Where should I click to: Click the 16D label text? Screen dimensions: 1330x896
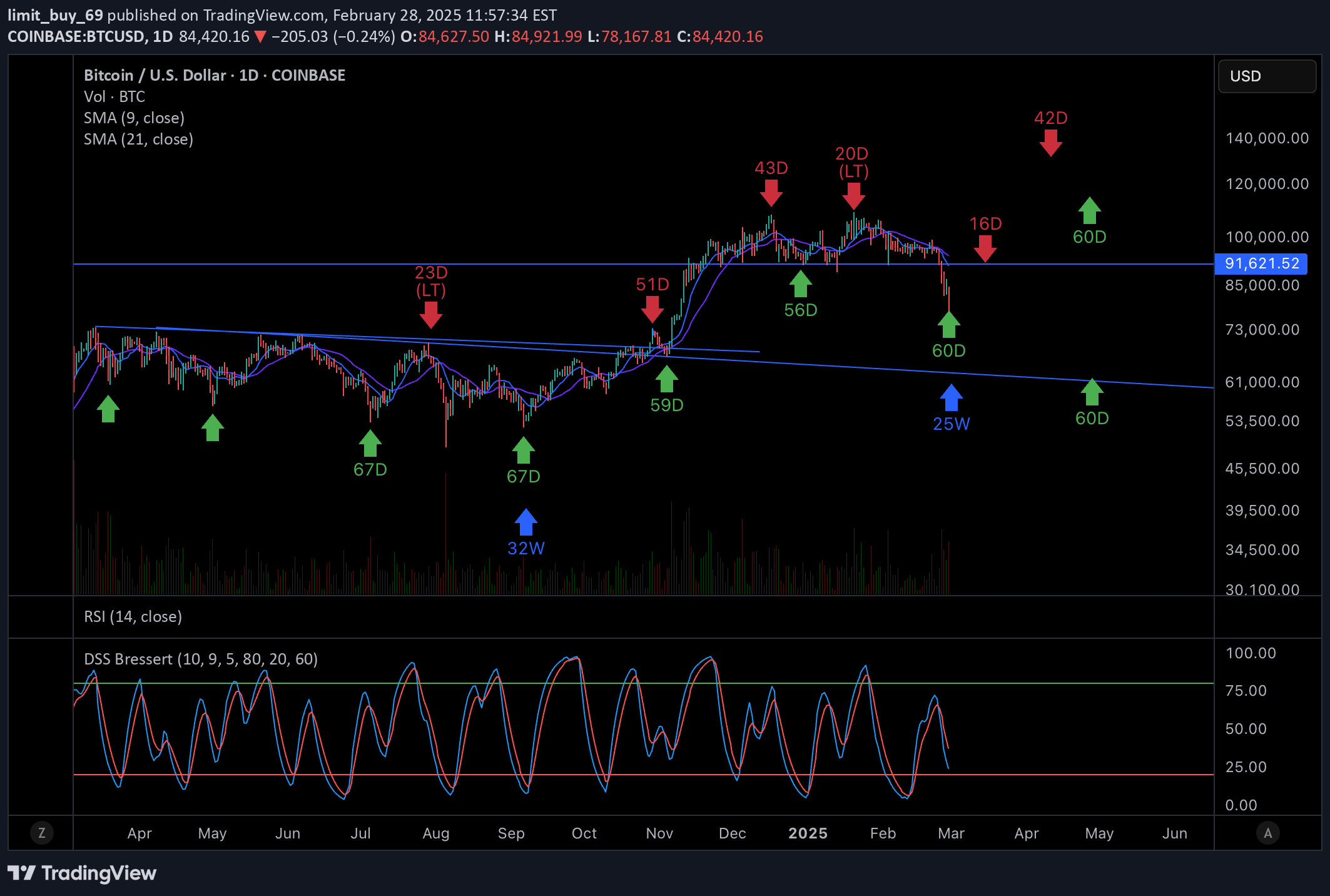coord(985,223)
